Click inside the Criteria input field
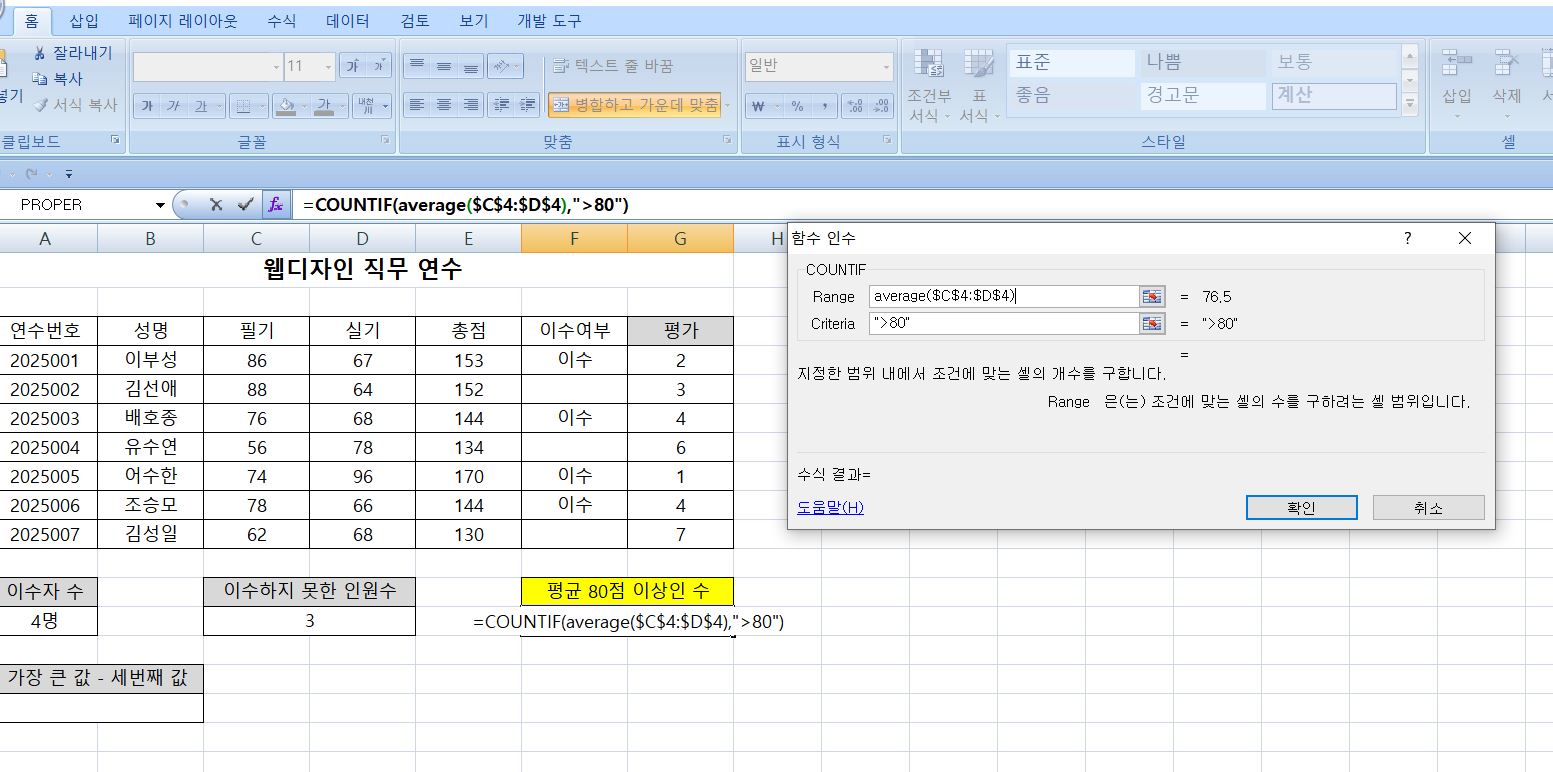 point(1003,324)
